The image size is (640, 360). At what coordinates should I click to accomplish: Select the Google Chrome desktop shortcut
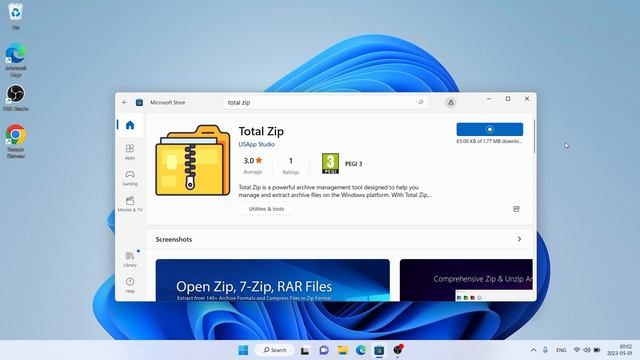16,141
